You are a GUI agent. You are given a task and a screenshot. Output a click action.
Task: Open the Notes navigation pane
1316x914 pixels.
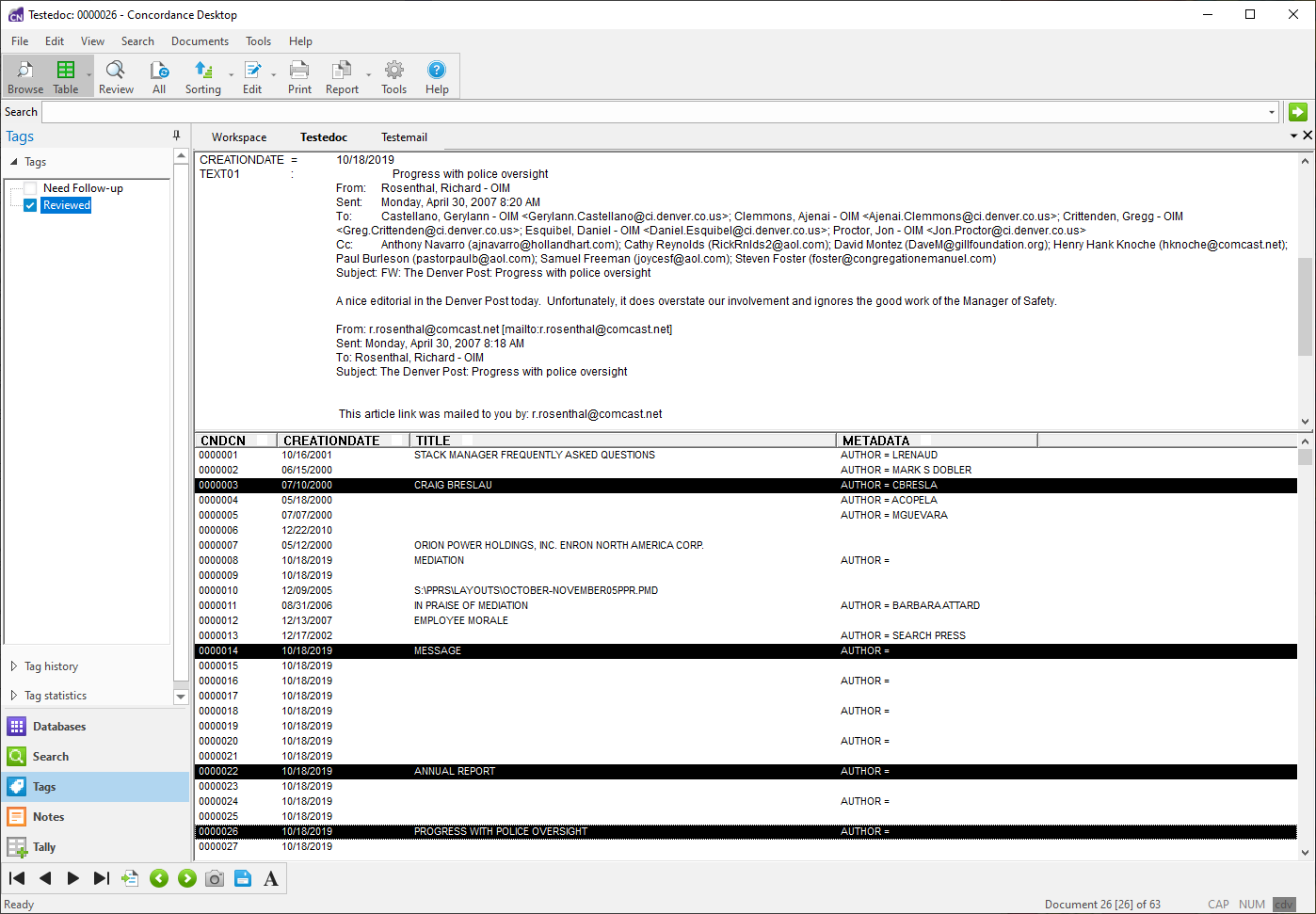[95, 817]
